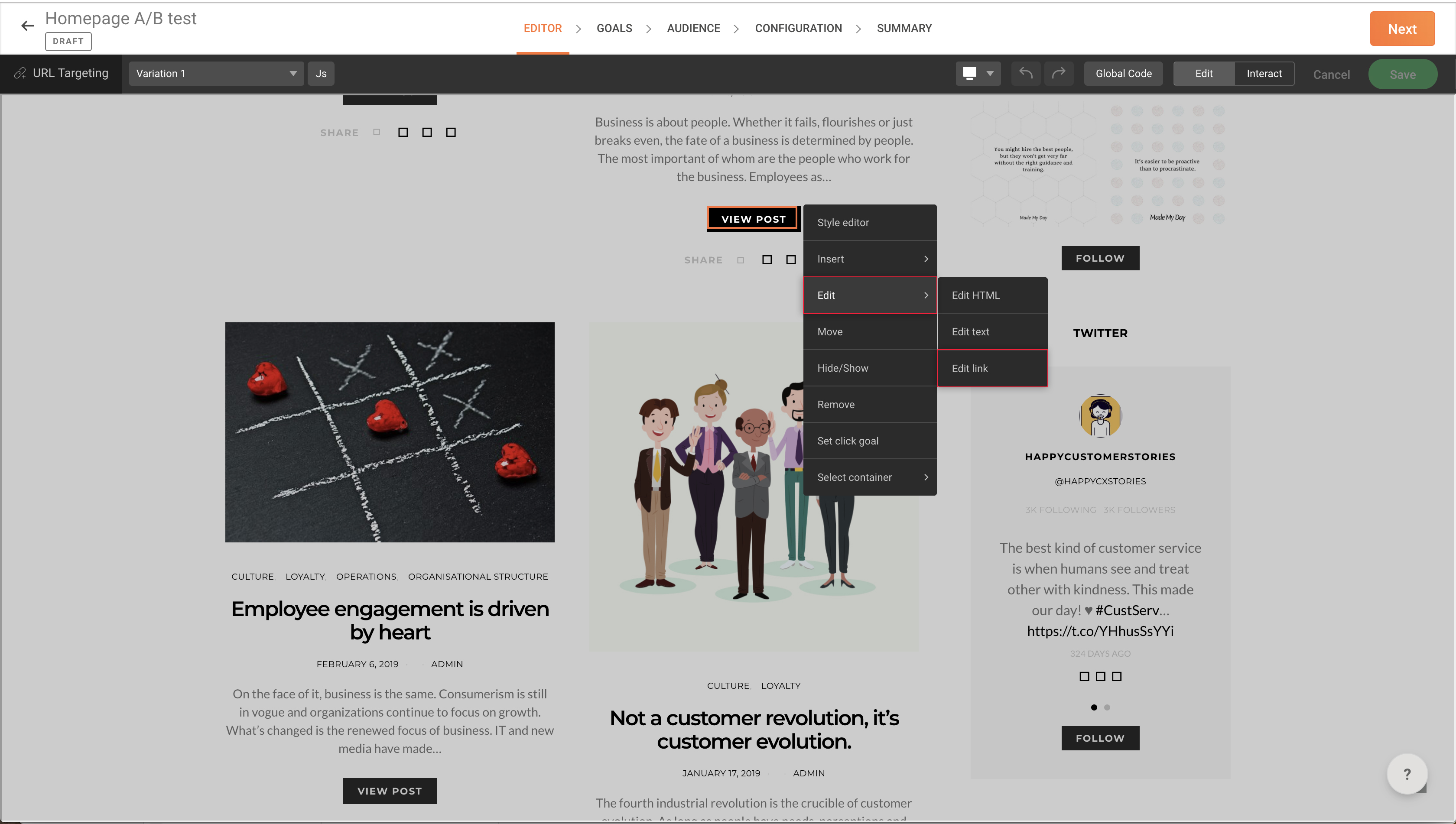This screenshot has height=824, width=1456.
Task: Go to the GOALS tab
Action: pos(614,28)
